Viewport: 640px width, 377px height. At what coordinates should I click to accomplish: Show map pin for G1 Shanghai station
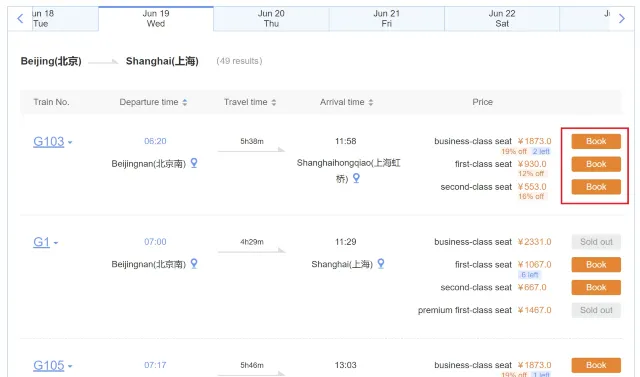(x=380, y=264)
